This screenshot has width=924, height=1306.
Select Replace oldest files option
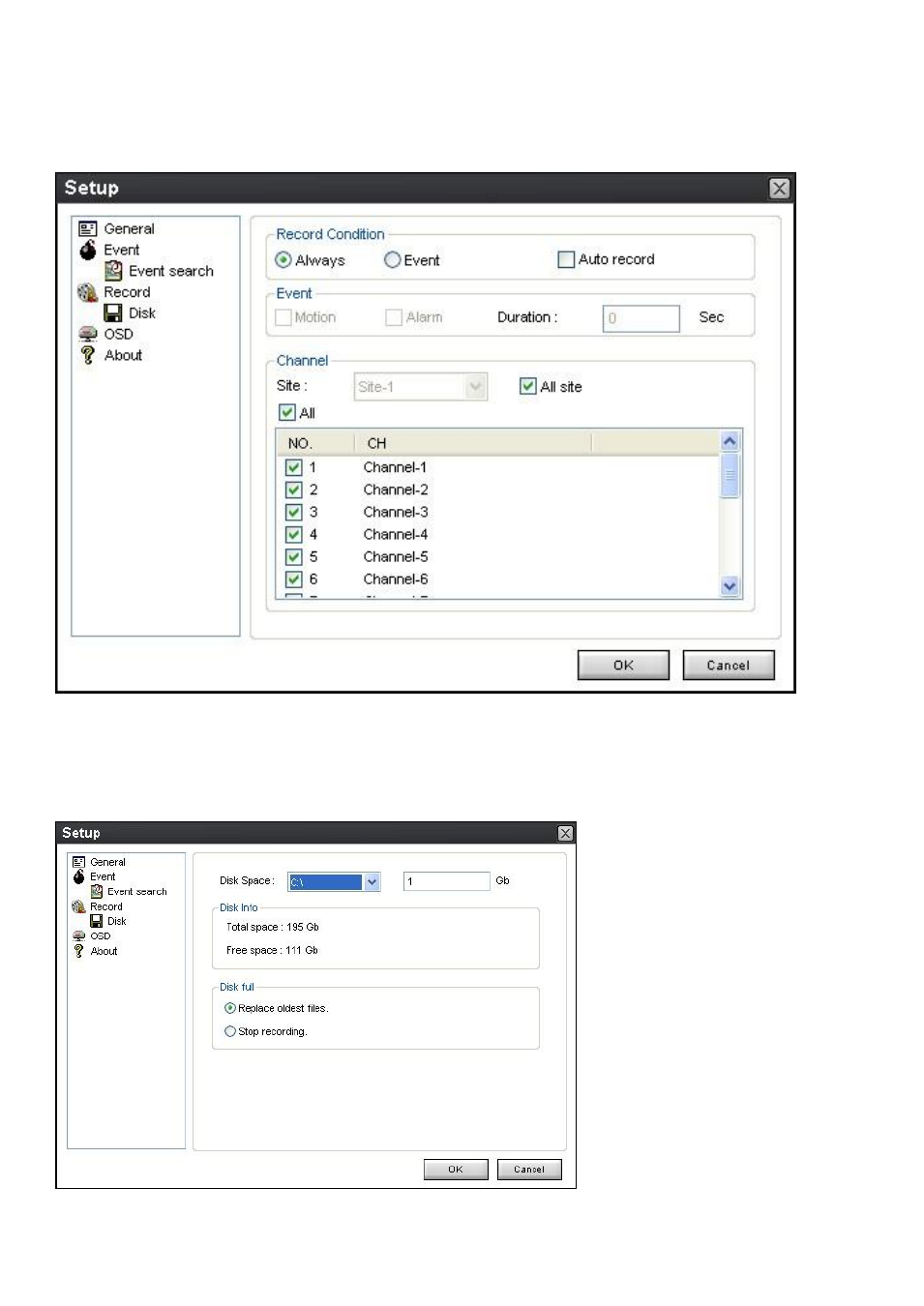[230, 1008]
